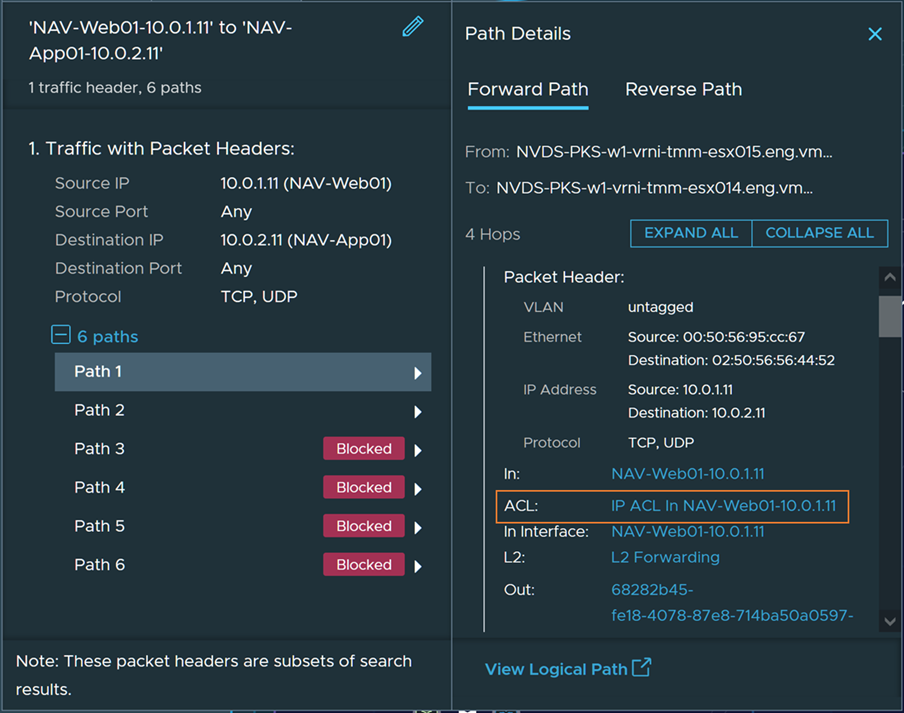Viewport: 904px width, 713px height.
Task: Click the arrow next to Path 4
Action: [x=418, y=489]
